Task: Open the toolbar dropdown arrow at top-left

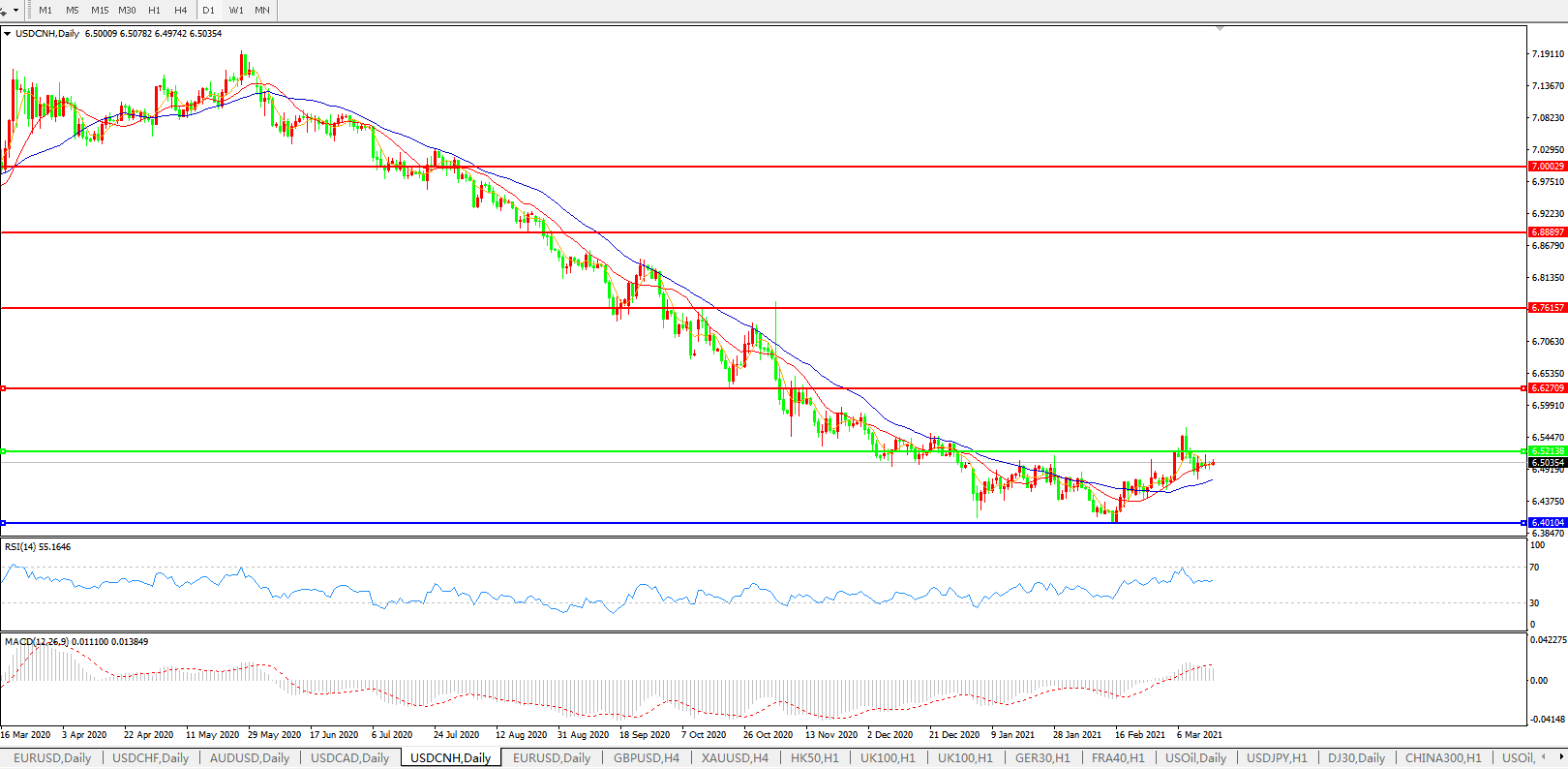Action: [x=15, y=11]
